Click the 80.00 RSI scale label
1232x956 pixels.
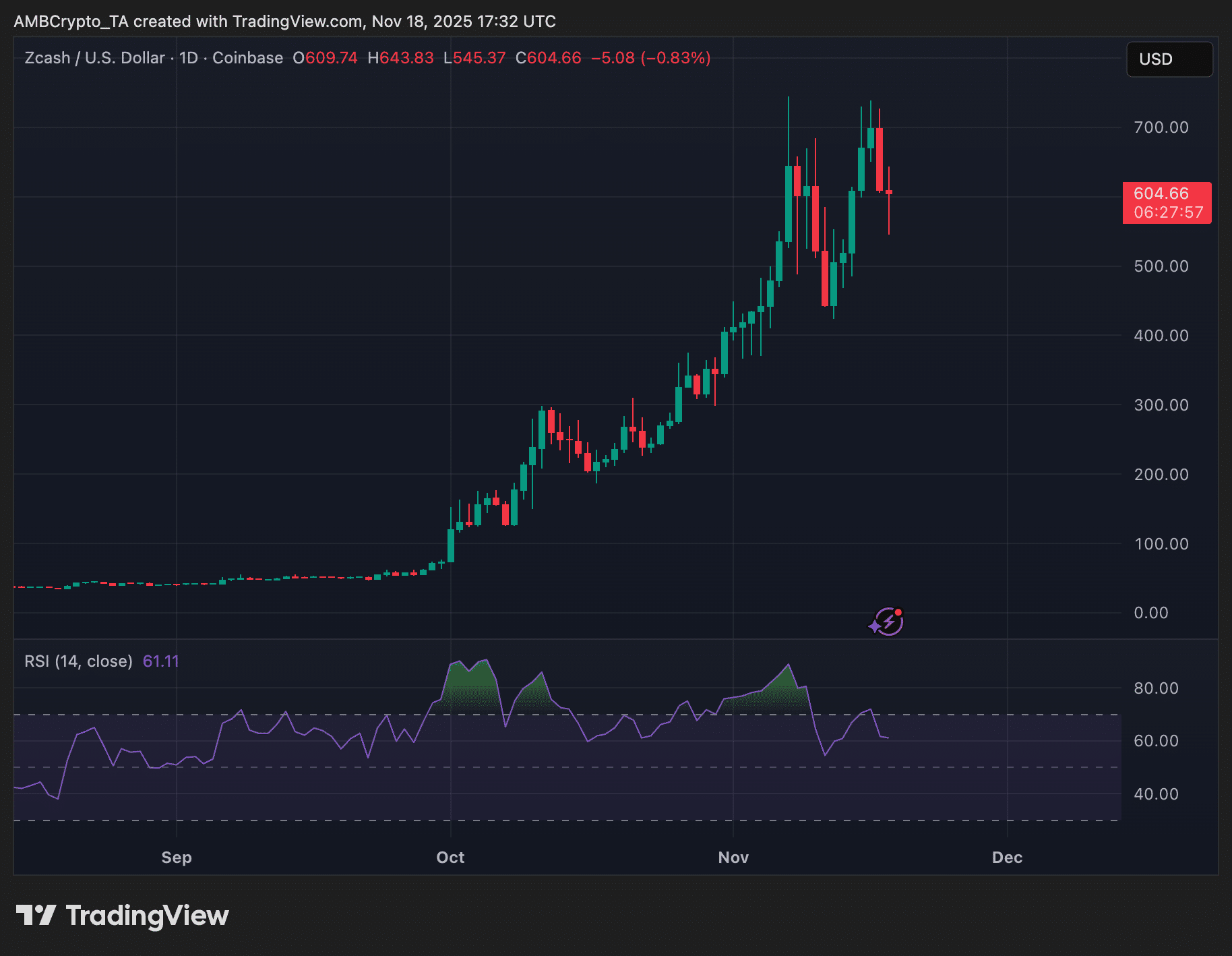click(x=1156, y=688)
